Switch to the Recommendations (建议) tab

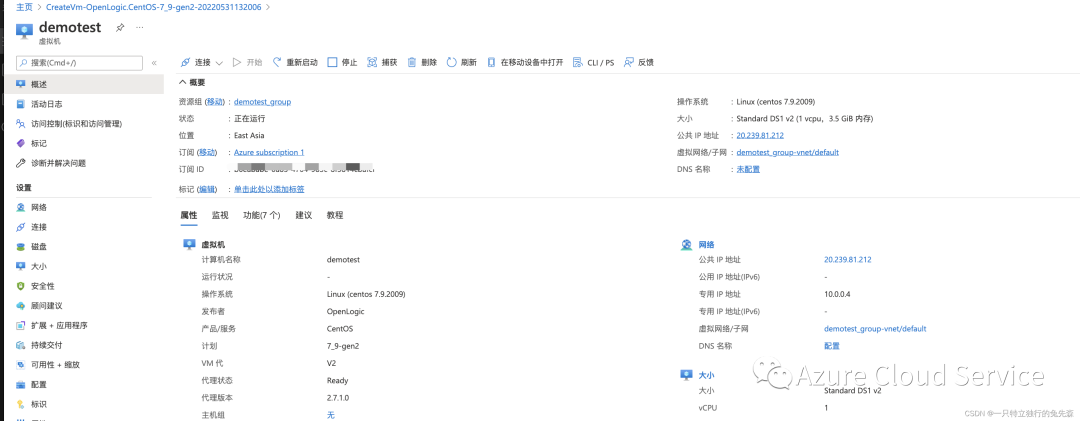click(304, 215)
